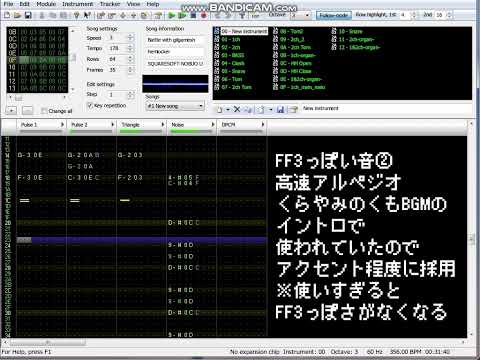Click the instrument name field 'New instrument'
The width and height of the screenshot is (480, 360).
click(386, 109)
